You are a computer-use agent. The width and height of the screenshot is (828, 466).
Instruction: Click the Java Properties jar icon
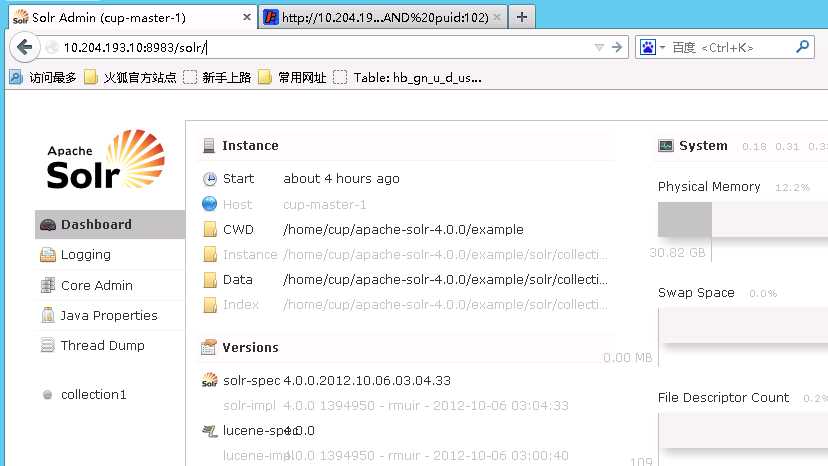coord(48,315)
